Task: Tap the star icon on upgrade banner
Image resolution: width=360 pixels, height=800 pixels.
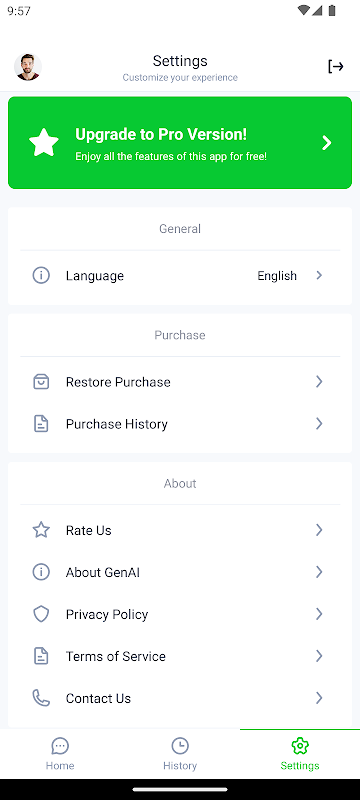Action: coord(44,142)
